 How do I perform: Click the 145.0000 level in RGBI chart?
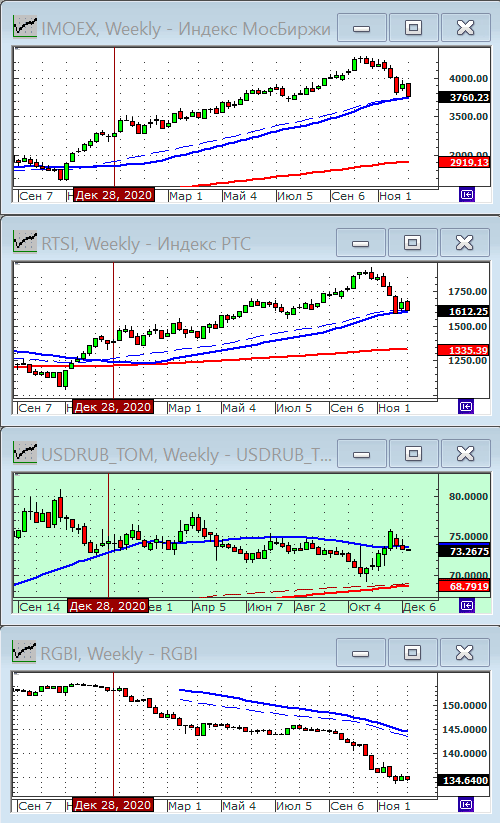(464, 729)
